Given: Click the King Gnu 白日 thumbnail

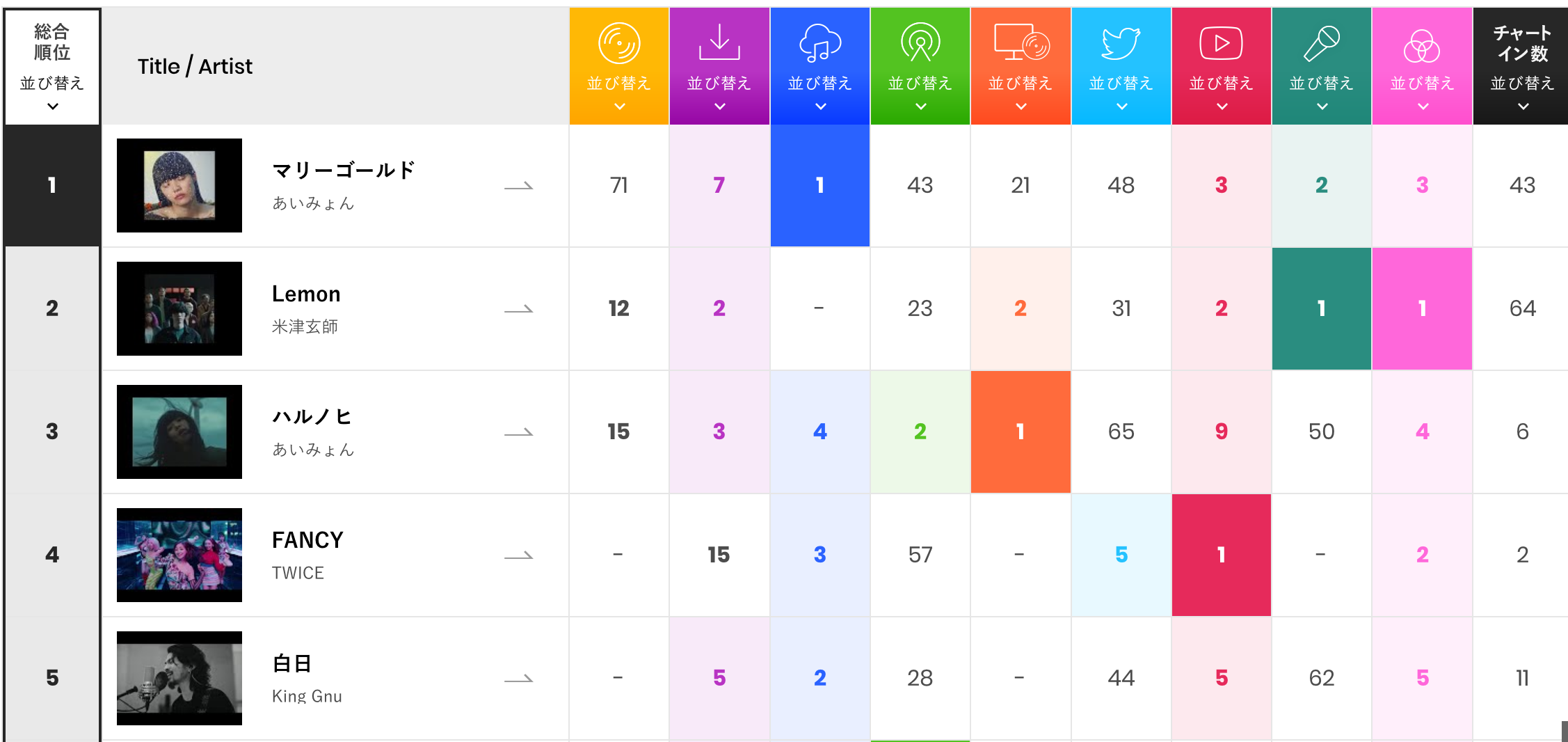Looking at the screenshot, I should tap(179, 678).
